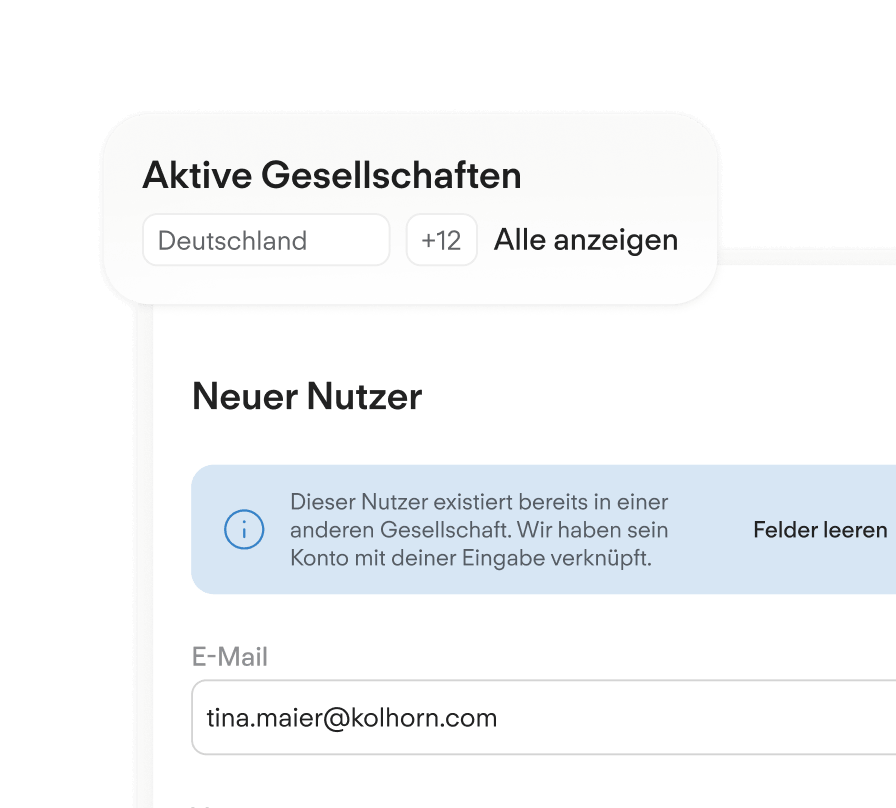Clear the form with Felder leeren
Screen dimensions: 896x808
[x=820, y=530]
